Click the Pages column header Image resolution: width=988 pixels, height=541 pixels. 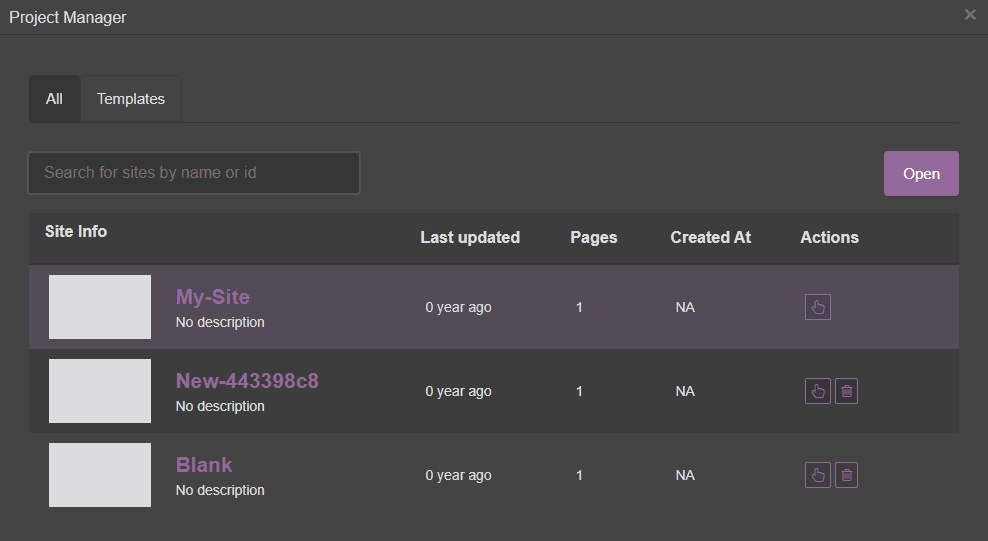point(593,238)
